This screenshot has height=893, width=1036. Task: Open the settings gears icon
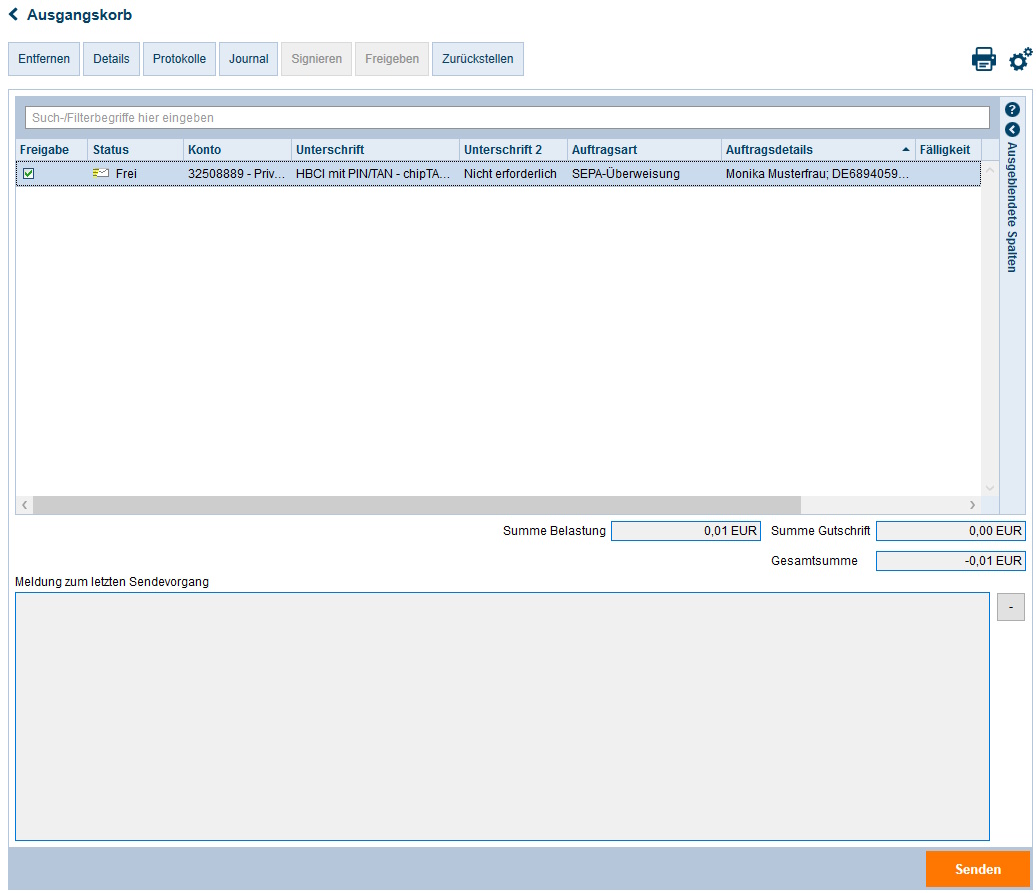point(1020,59)
